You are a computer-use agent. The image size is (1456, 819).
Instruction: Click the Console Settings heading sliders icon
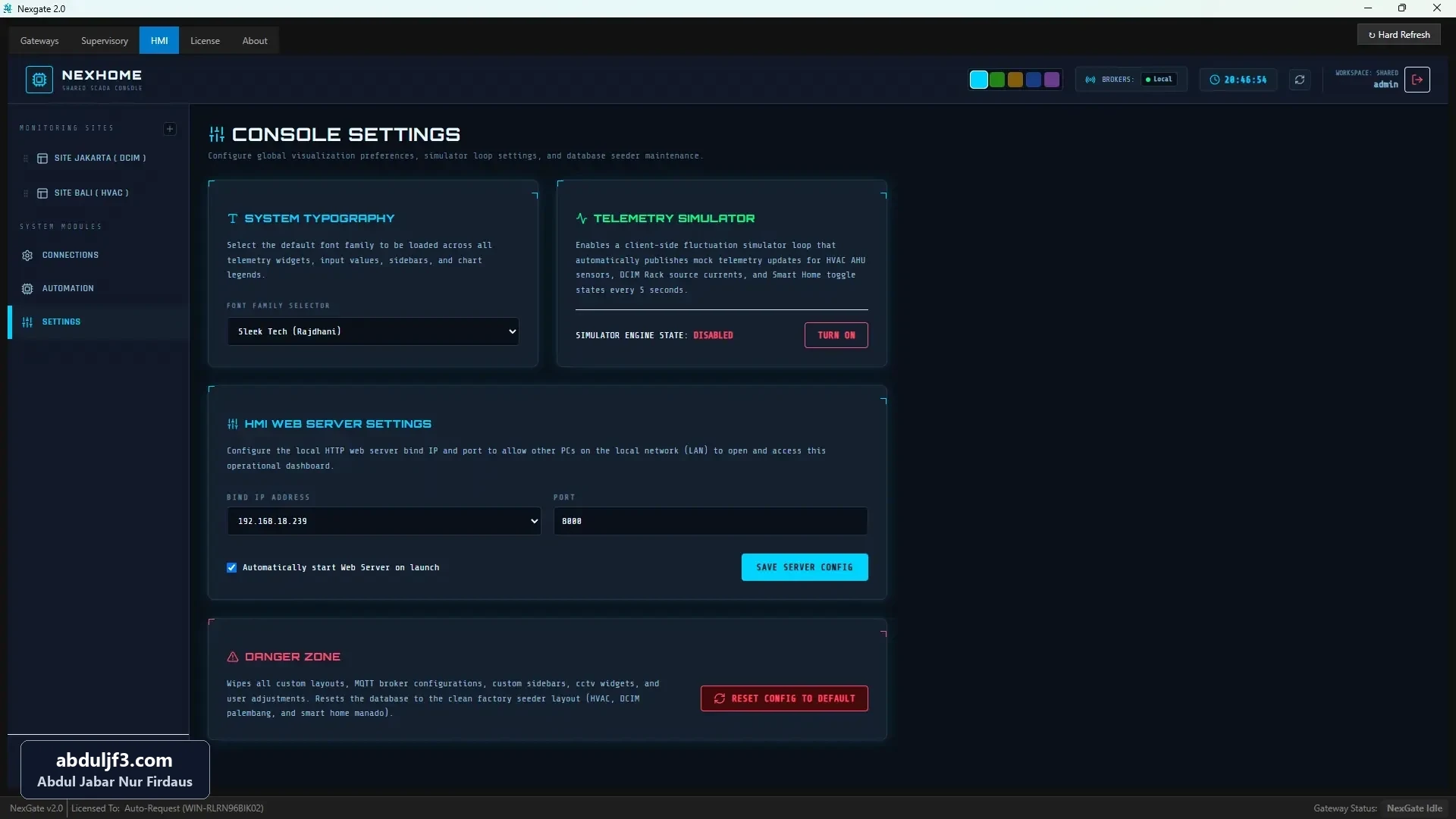click(x=217, y=135)
